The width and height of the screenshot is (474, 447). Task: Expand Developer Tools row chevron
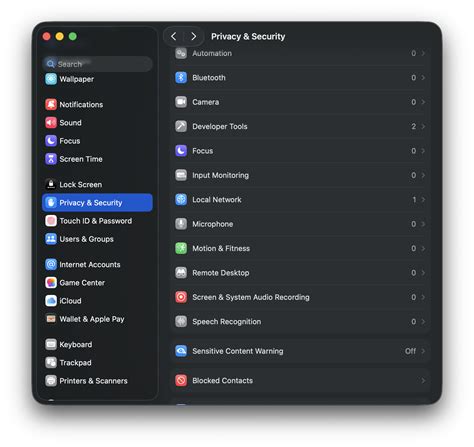tap(423, 126)
